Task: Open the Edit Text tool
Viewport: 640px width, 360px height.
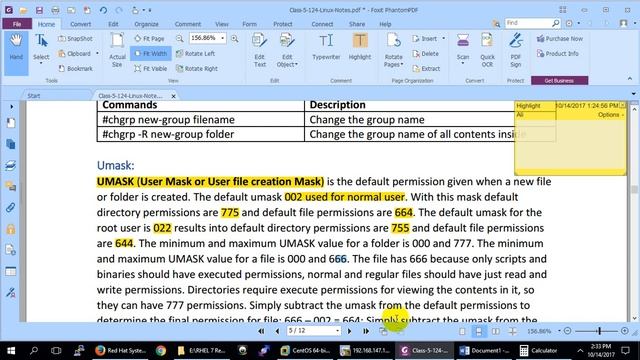Action: pyautogui.click(x=260, y=50)
